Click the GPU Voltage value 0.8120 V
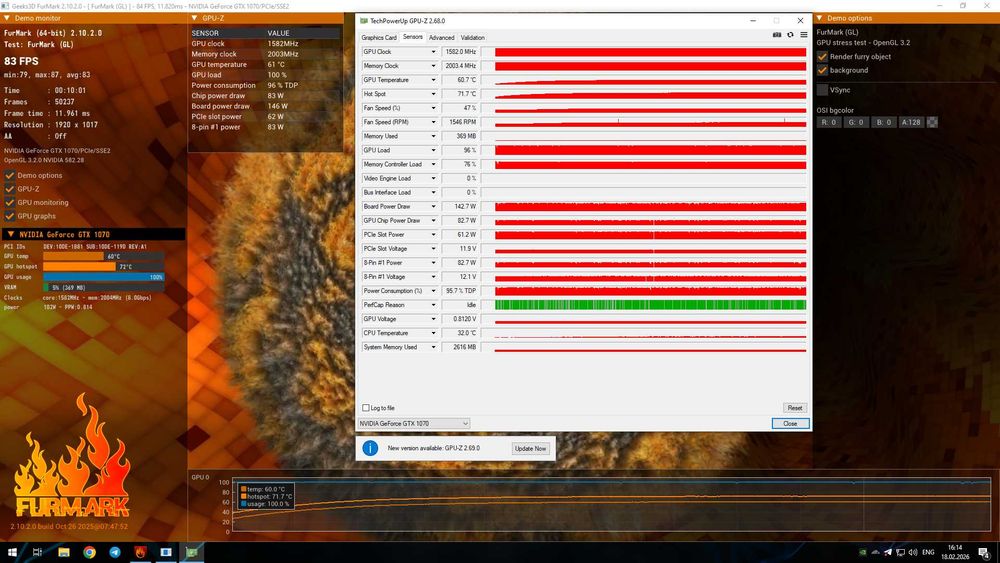The height and width of the screenshot is (563, 1000). click(459, 319)
